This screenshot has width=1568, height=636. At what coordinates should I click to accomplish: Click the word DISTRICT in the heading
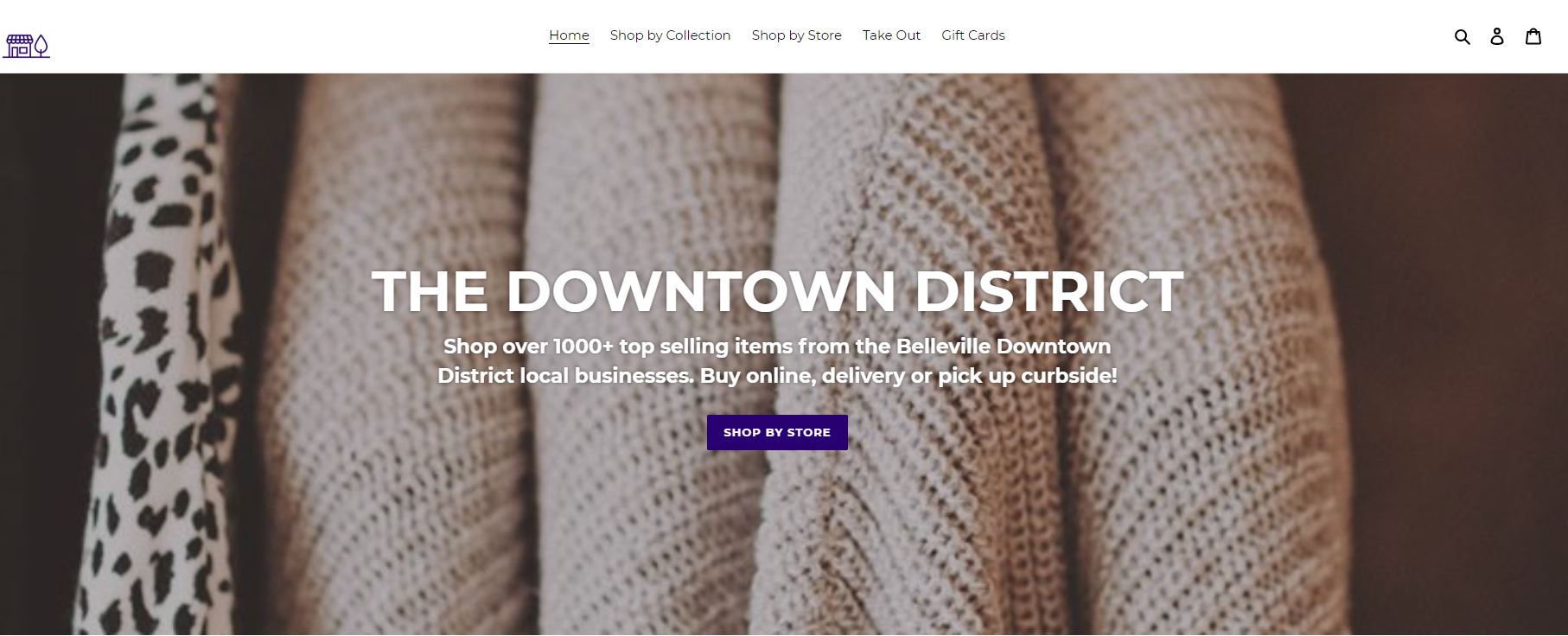1049,290
